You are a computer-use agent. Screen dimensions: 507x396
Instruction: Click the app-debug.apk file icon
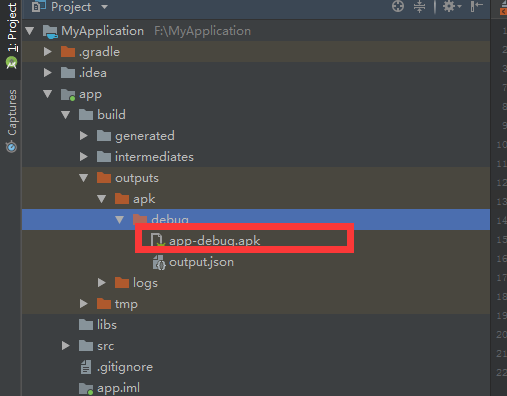coord(158,240)
